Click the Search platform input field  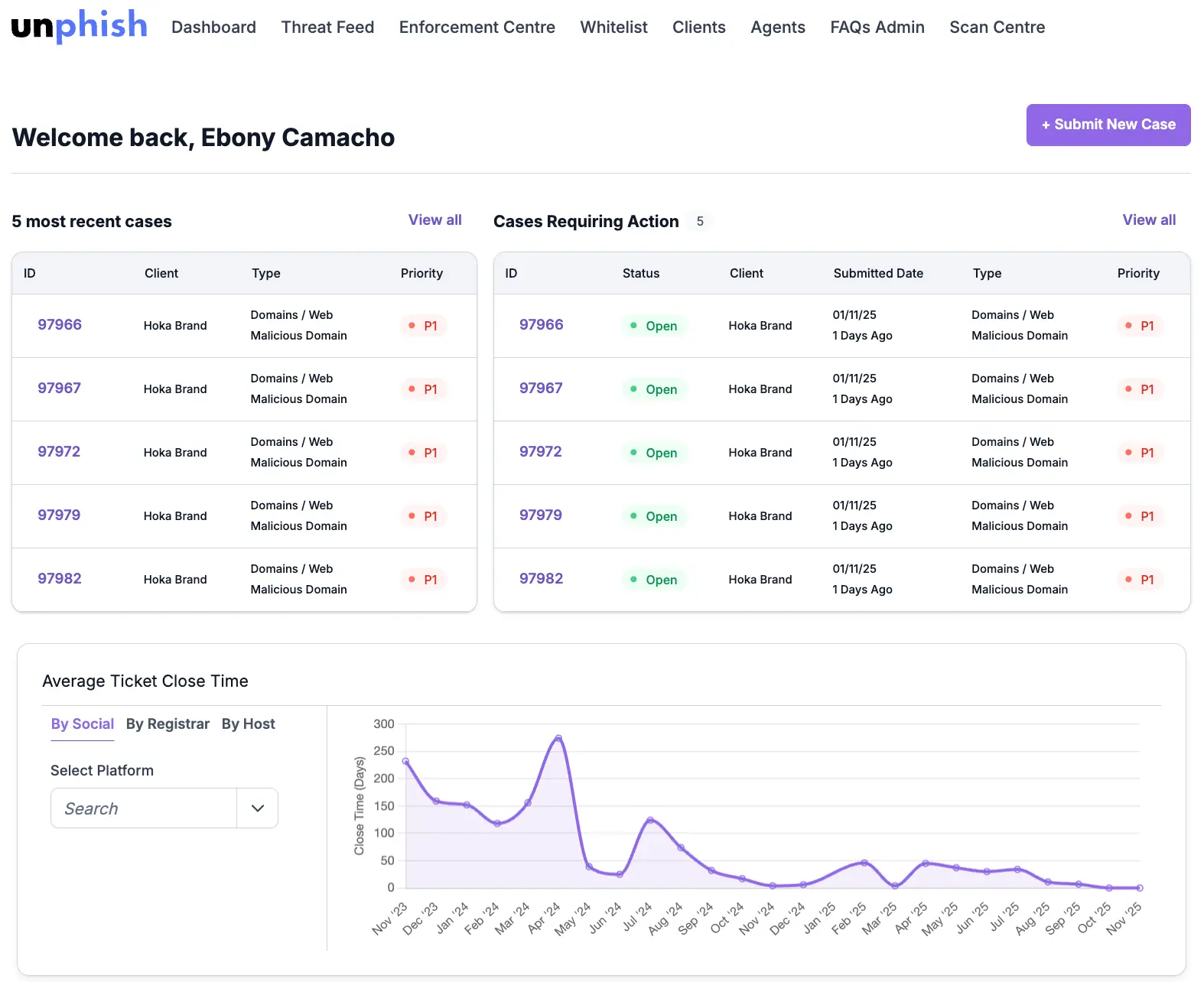[144, 808]
